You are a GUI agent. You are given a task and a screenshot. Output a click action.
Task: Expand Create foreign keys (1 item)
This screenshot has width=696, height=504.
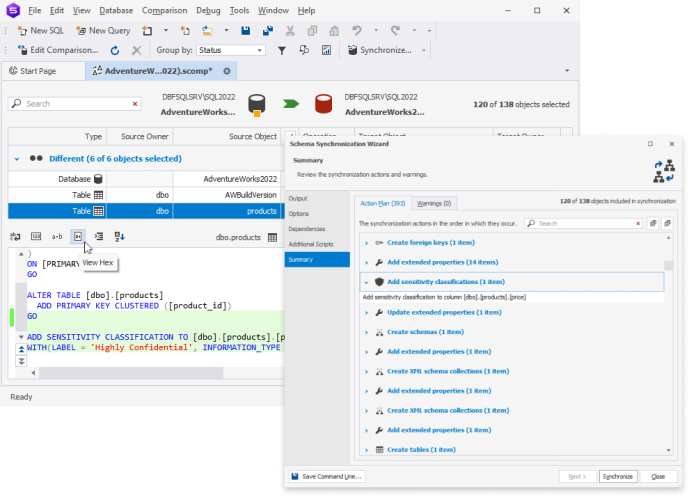[366, 243]
